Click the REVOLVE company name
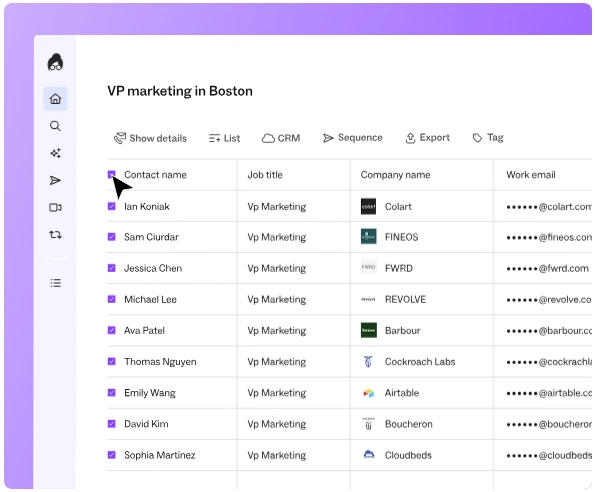This screenshot has height=492, width=596. click(405, 299)
